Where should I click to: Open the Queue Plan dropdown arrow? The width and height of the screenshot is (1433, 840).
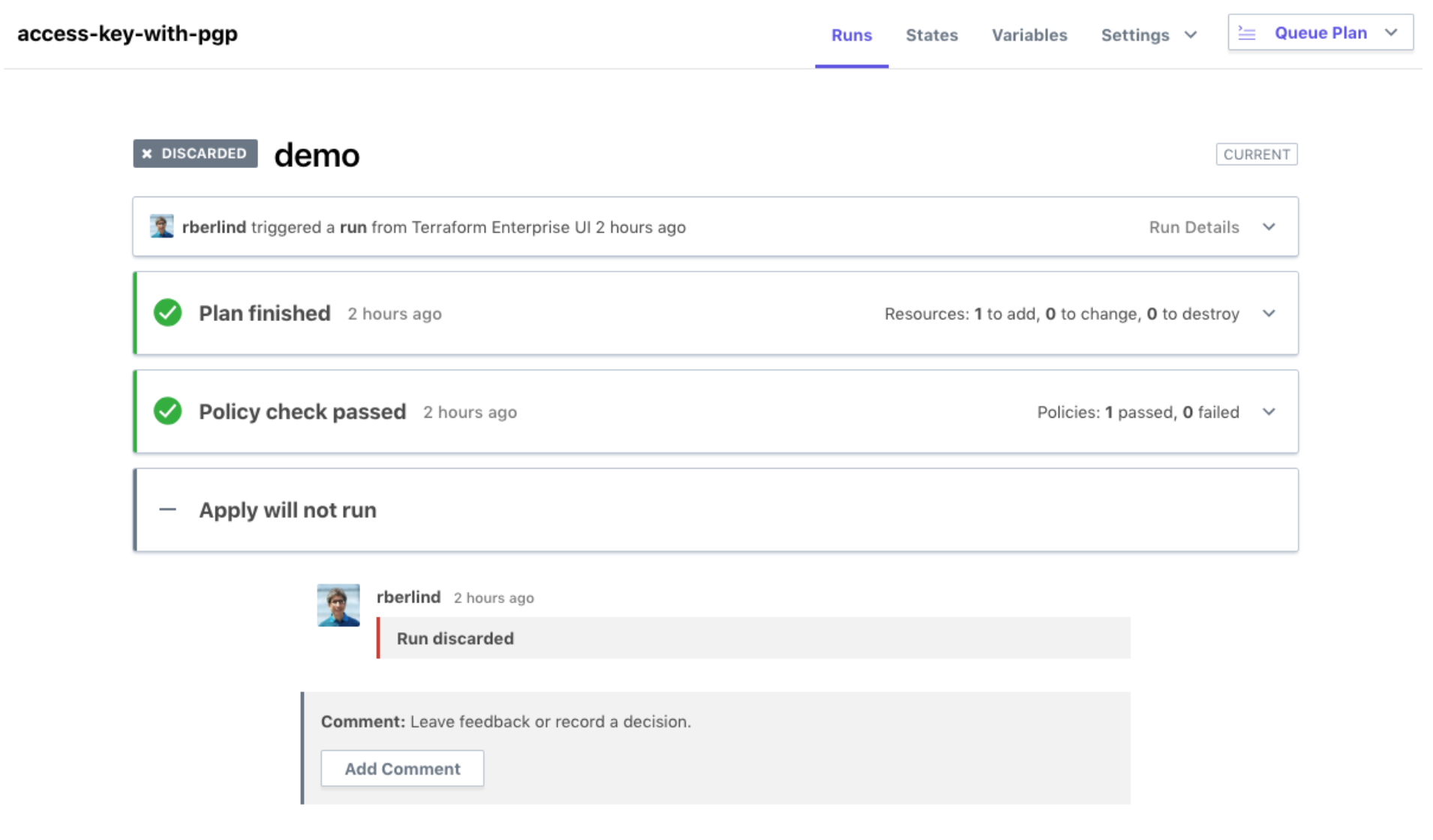(x=1391, y=33)
